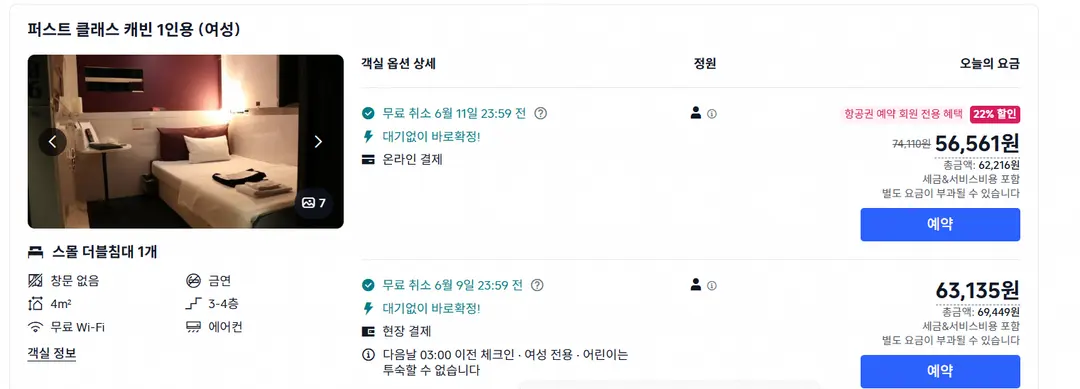
Task: Click the 항공권 예약 회원 전용 혜택 label
Action: click(x=903, y=114)
